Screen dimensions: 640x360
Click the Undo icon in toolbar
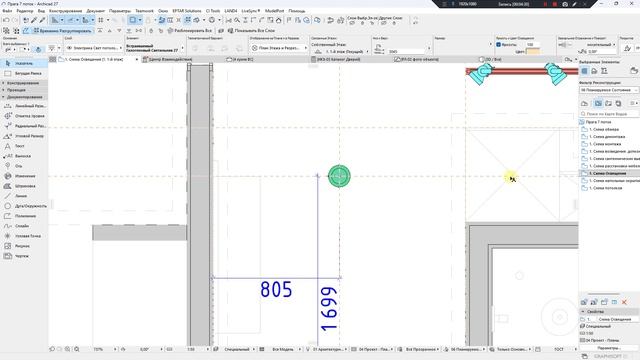(x=6, y=20)
